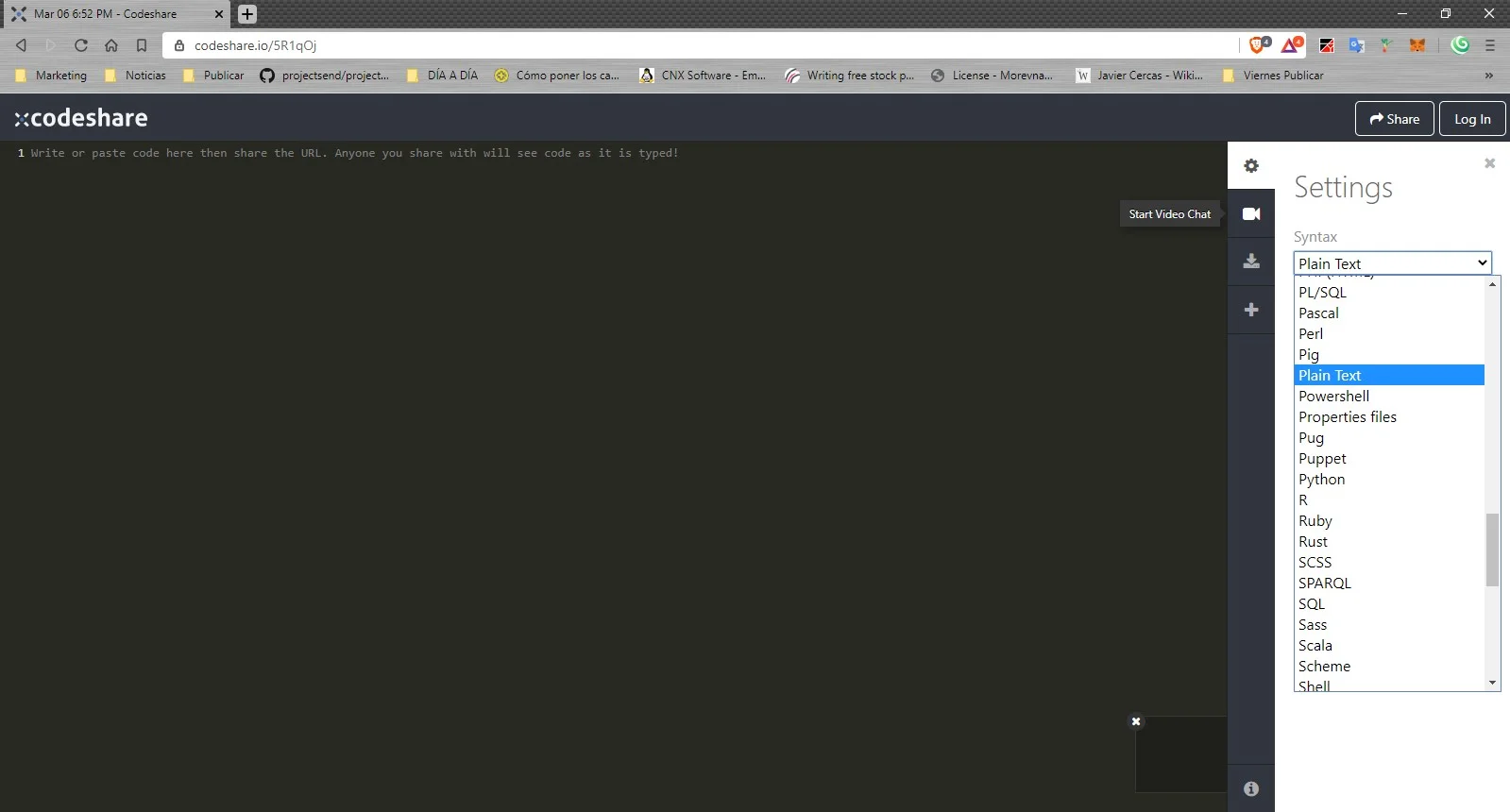Viewport: 1510px width, 812px height.
Task: Select Ruby syntax option
Action: pyautogui.click(x=1389, y=521)
